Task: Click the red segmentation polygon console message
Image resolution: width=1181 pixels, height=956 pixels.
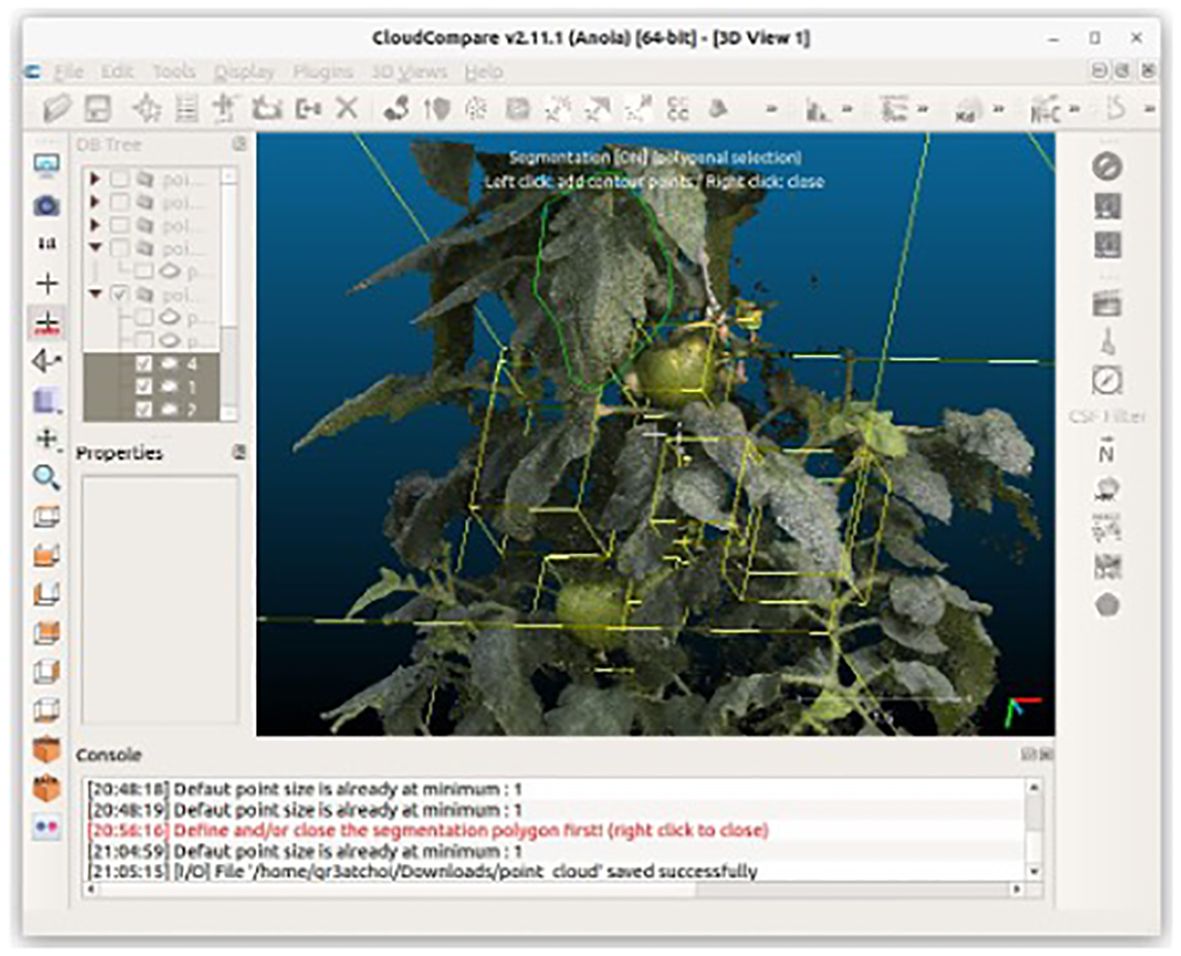Action: pyautogui.click(x=428, y=830)
